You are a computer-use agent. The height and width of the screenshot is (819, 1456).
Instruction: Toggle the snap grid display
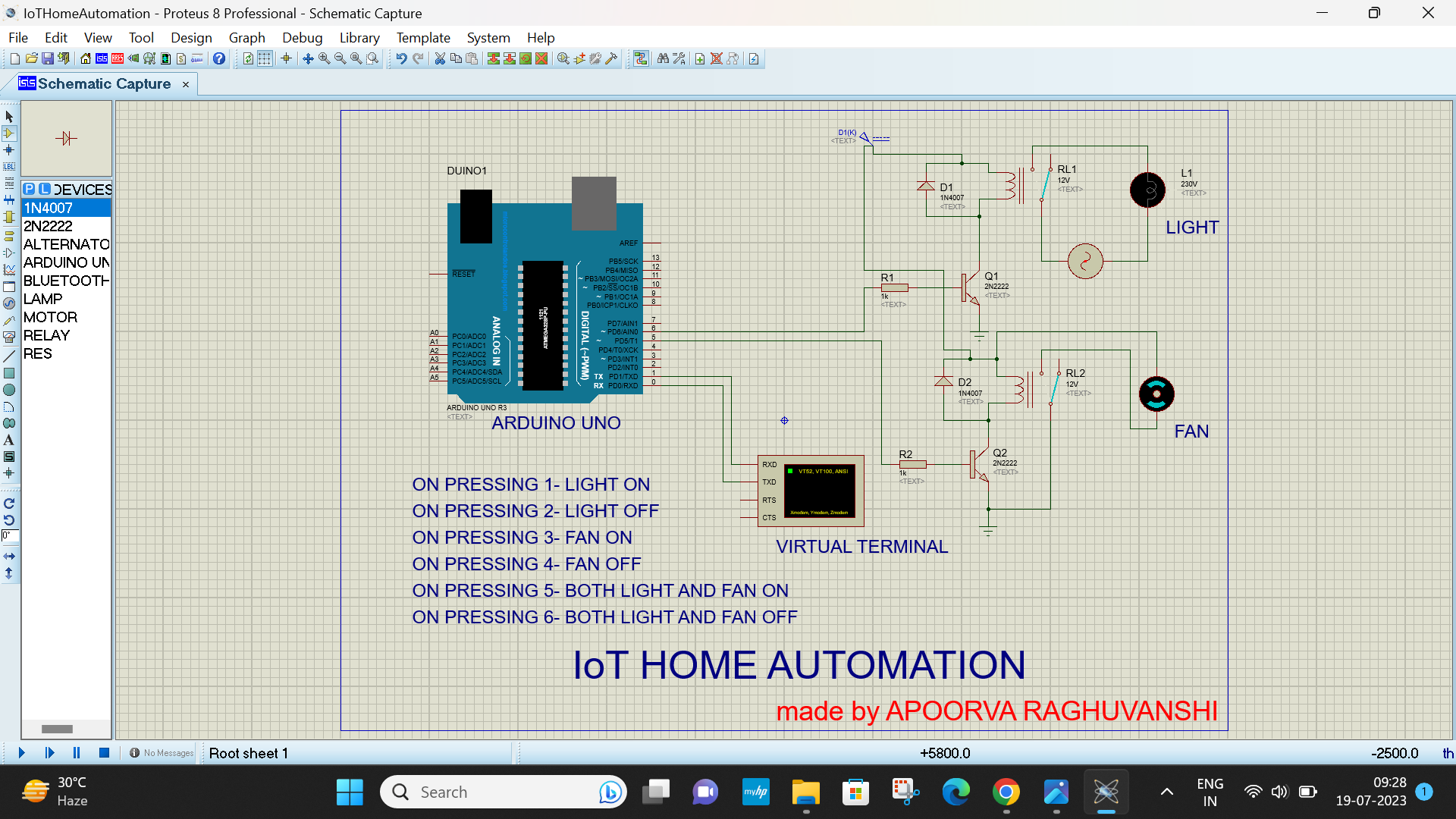click(265, 58)
